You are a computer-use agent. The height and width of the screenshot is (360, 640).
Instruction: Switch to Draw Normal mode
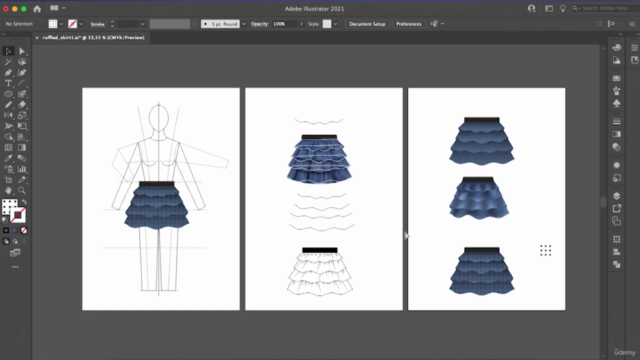6,242
